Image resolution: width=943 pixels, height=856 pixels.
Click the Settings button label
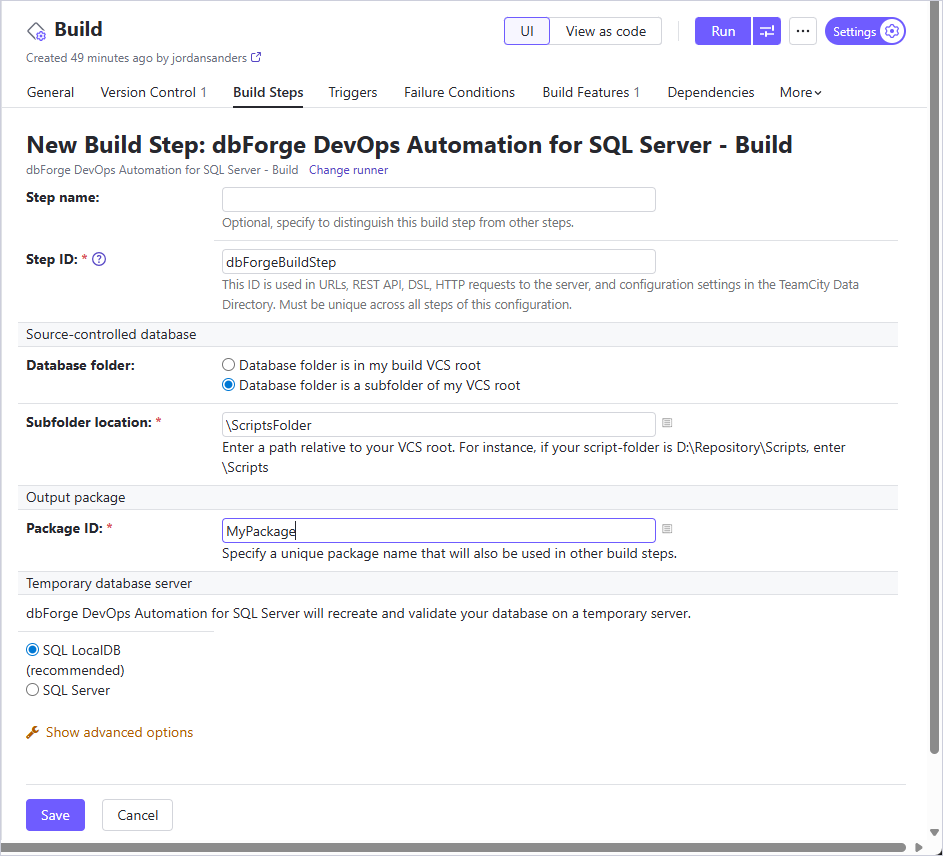854,32
